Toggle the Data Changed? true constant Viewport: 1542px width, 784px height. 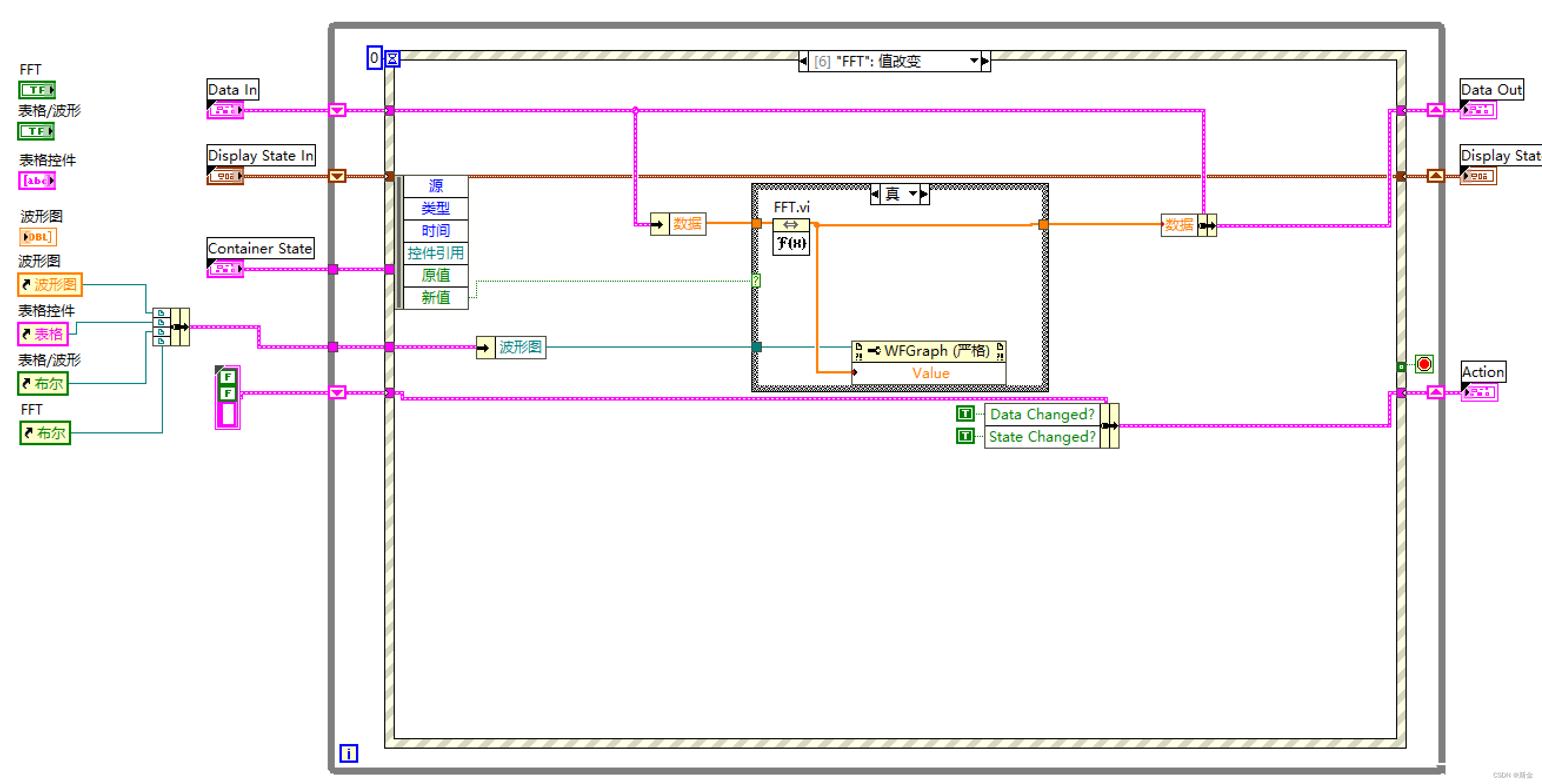965,413
